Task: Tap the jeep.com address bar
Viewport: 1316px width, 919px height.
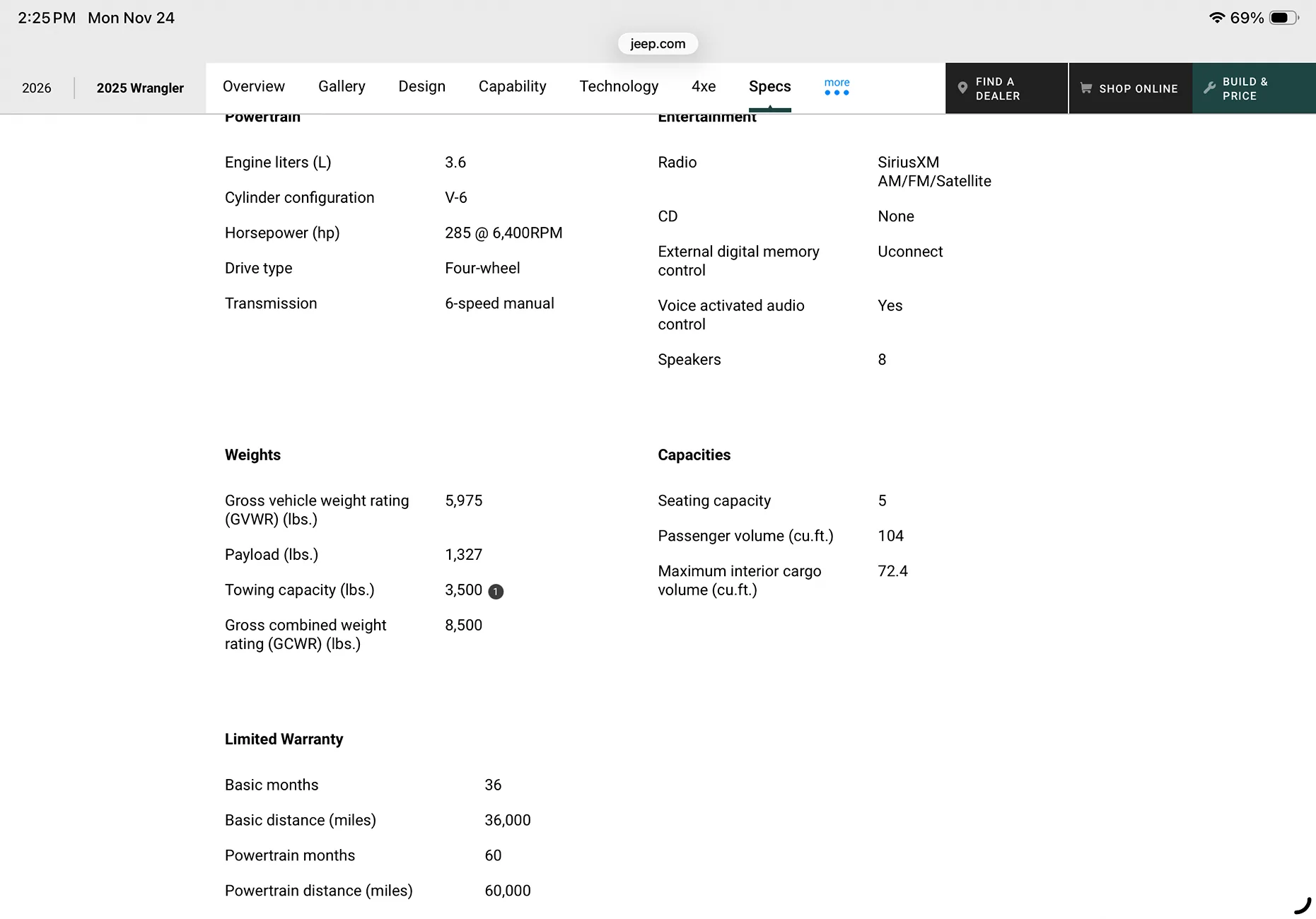Action: 658,44
